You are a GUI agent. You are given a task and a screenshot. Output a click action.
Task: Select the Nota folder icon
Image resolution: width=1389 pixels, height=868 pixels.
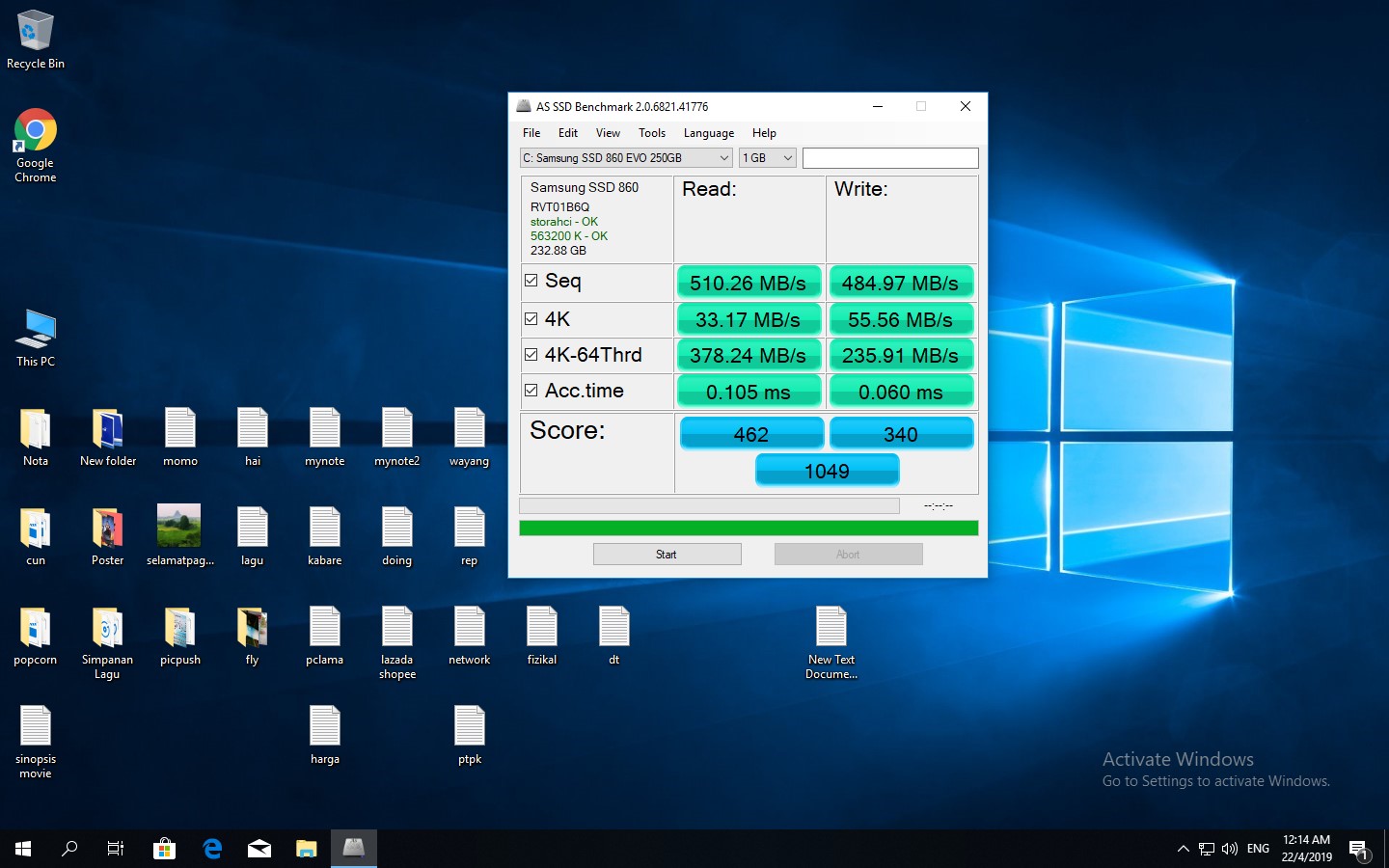pos(36,438)
